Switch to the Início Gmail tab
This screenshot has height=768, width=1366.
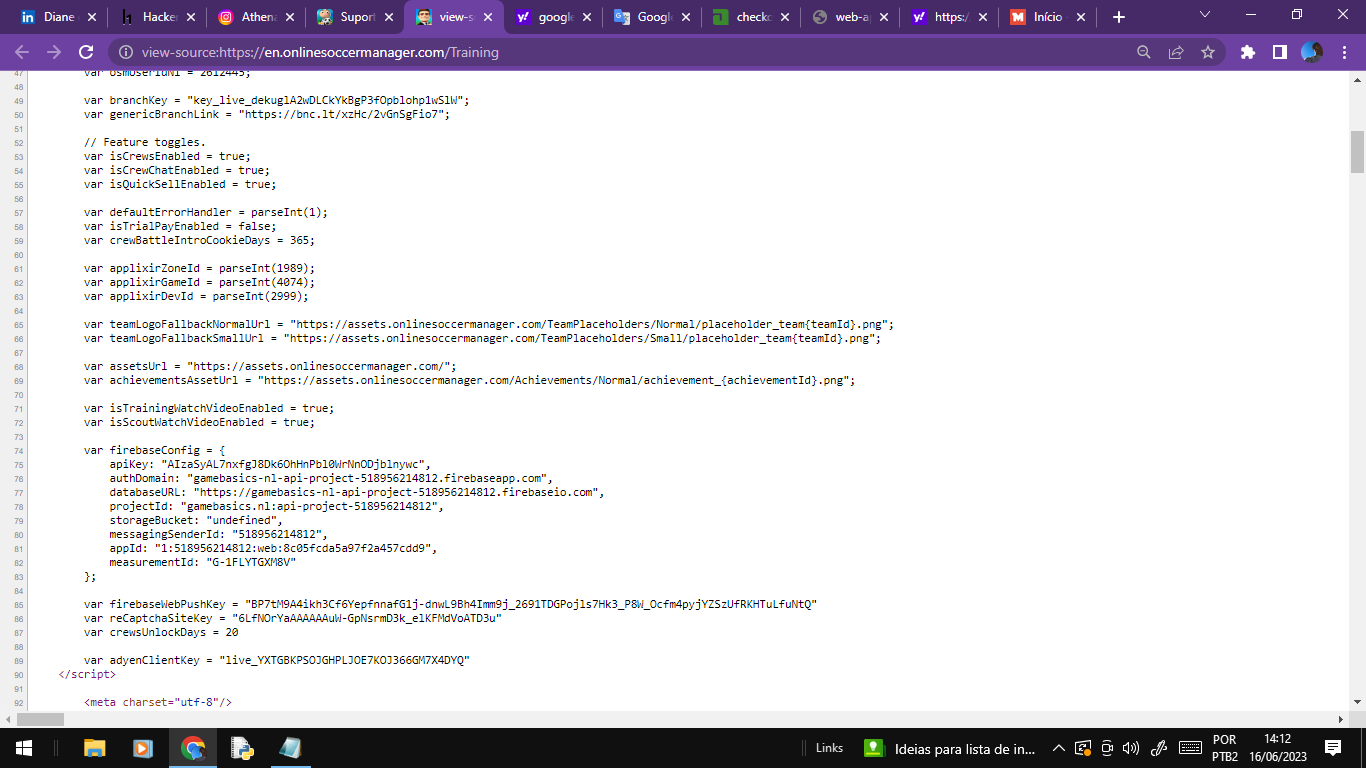(x=1046, y=17)
